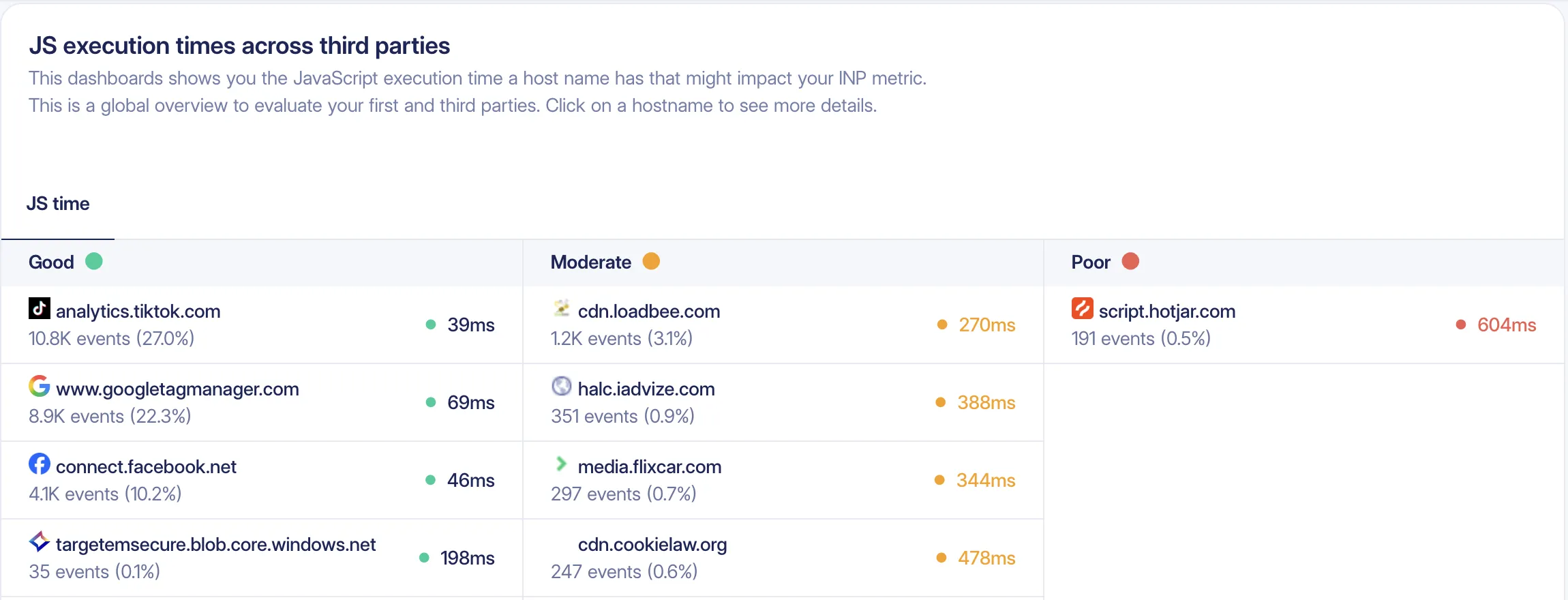
Task: Open cdn.cookielaw.org hostname details
Action: (652, 545)
